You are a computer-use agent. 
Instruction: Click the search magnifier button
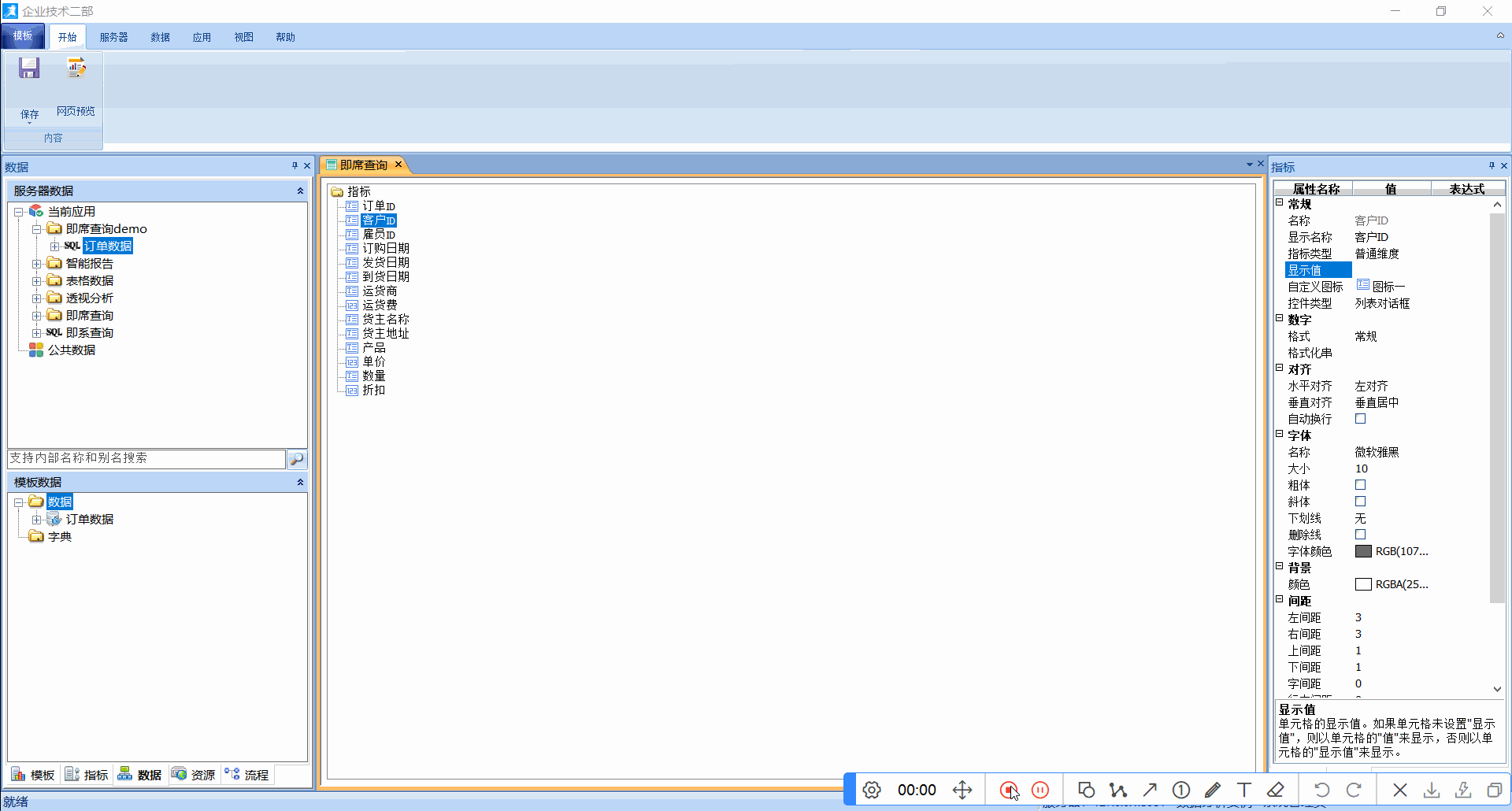[x=297, y=459]
